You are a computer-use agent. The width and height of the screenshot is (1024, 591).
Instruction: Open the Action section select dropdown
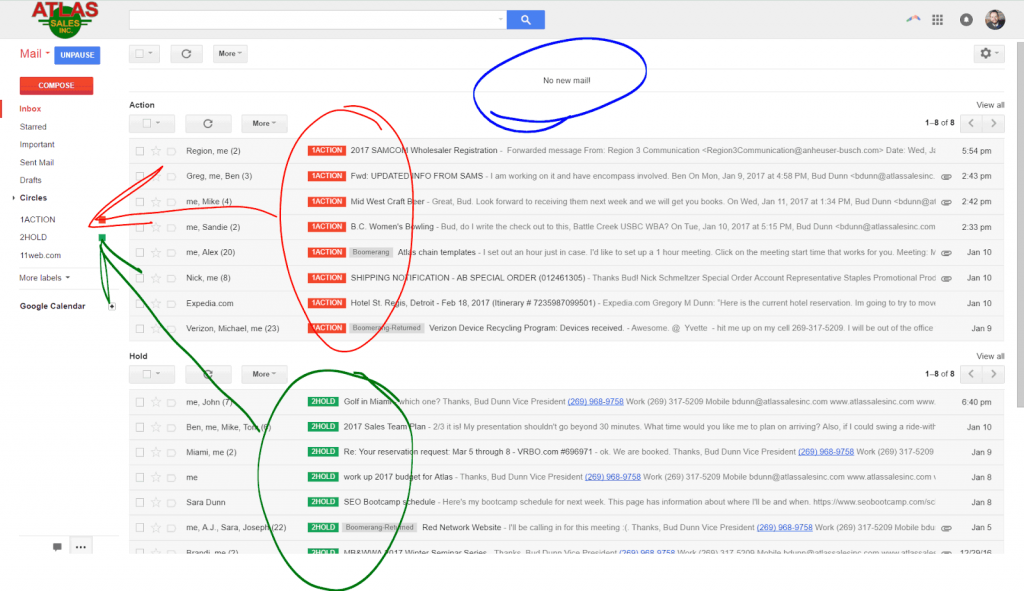tap(152, 123)
